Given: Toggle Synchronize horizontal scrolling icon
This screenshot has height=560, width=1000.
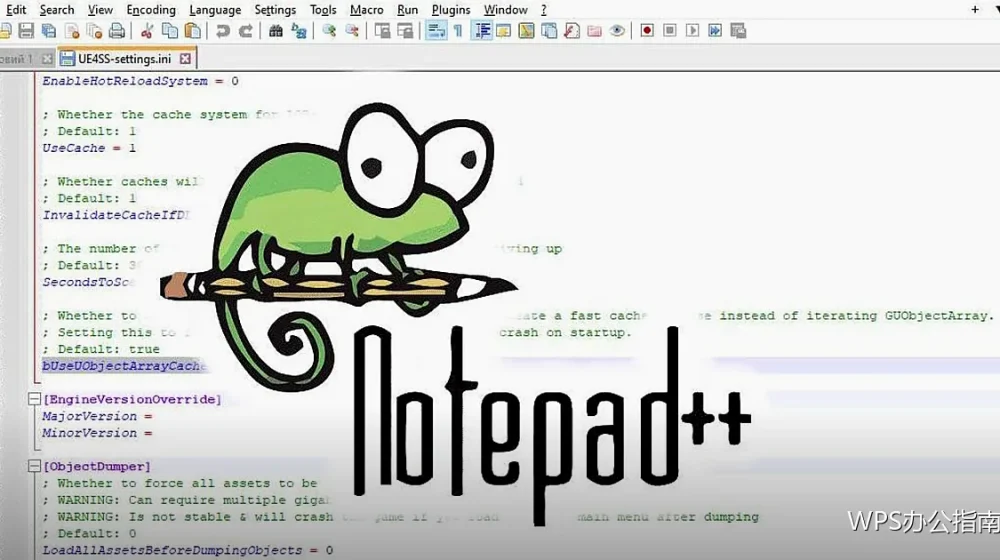Looking at the screenshot, I should (x=405, y=31).
